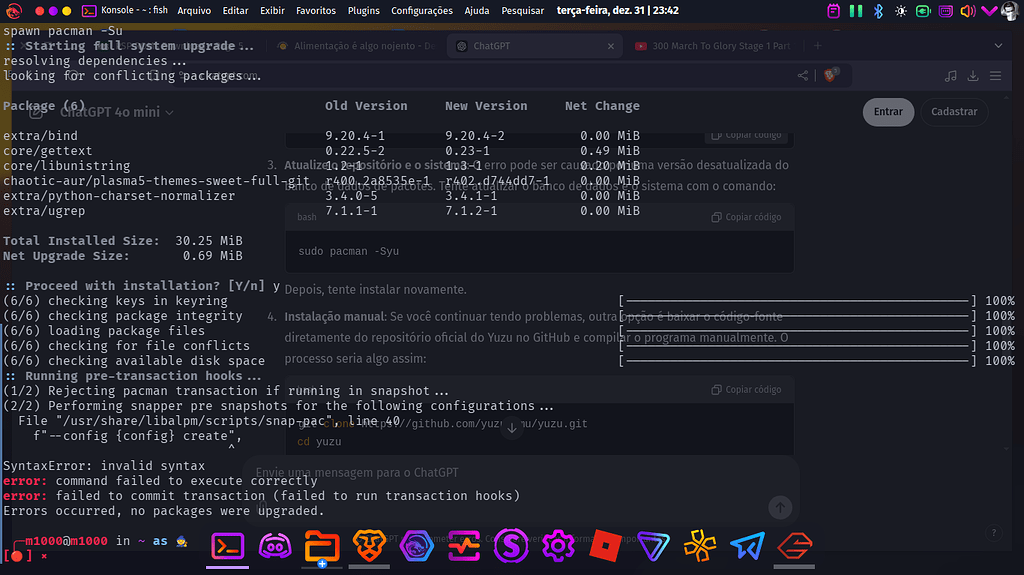1024x575 pixels.
Task: Open the brightness tray icon
Action: tap(901, 11)
